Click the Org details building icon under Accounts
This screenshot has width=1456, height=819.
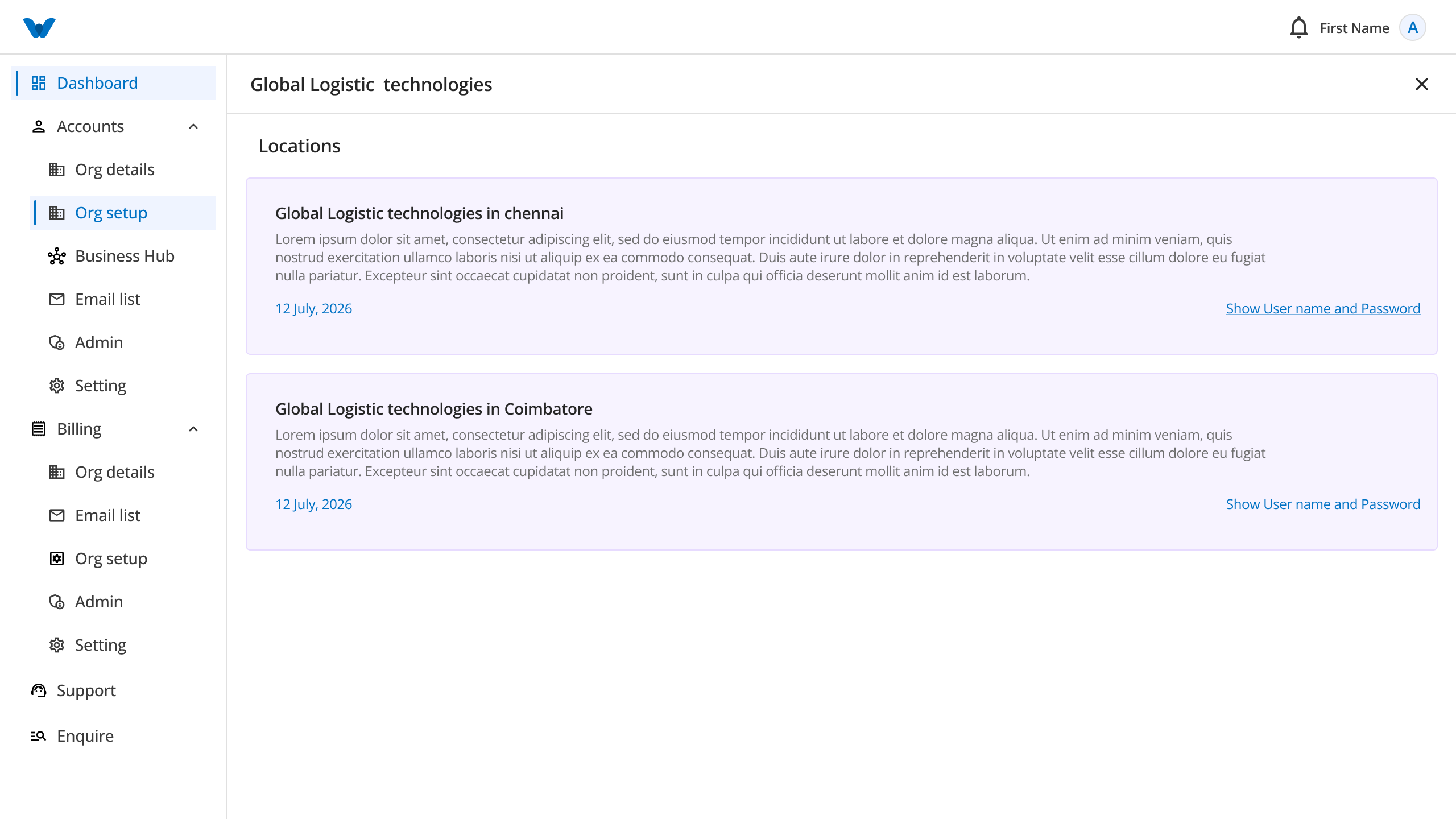[x=57, y=169]
